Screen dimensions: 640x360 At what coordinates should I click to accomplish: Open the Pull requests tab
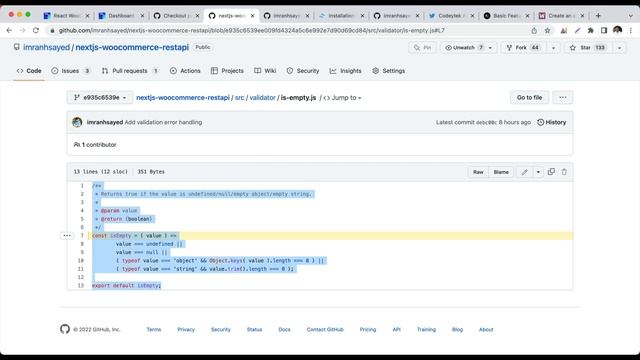click(x=130, y=71)
